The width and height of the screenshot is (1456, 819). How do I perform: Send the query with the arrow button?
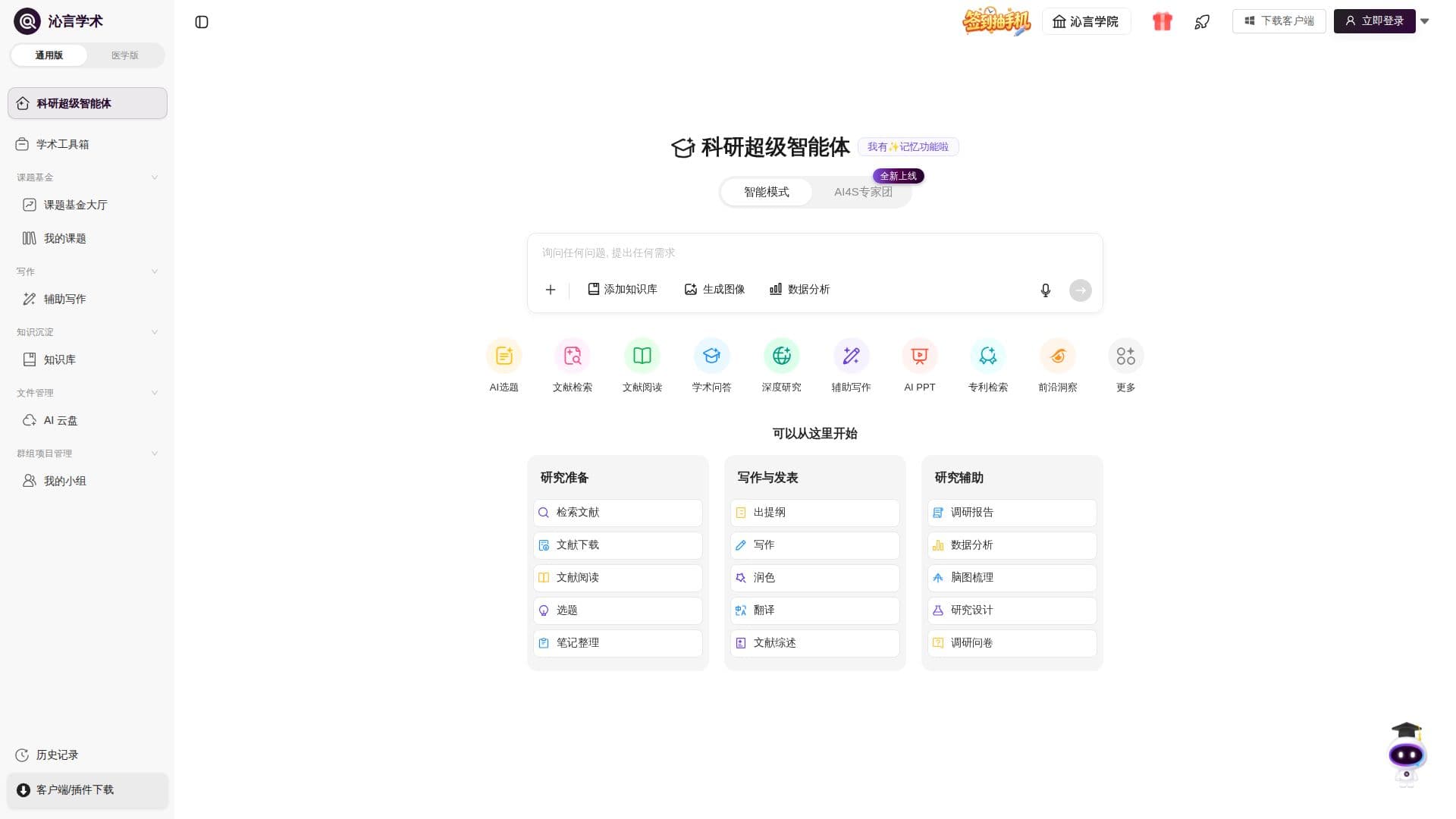(1081, 290)
